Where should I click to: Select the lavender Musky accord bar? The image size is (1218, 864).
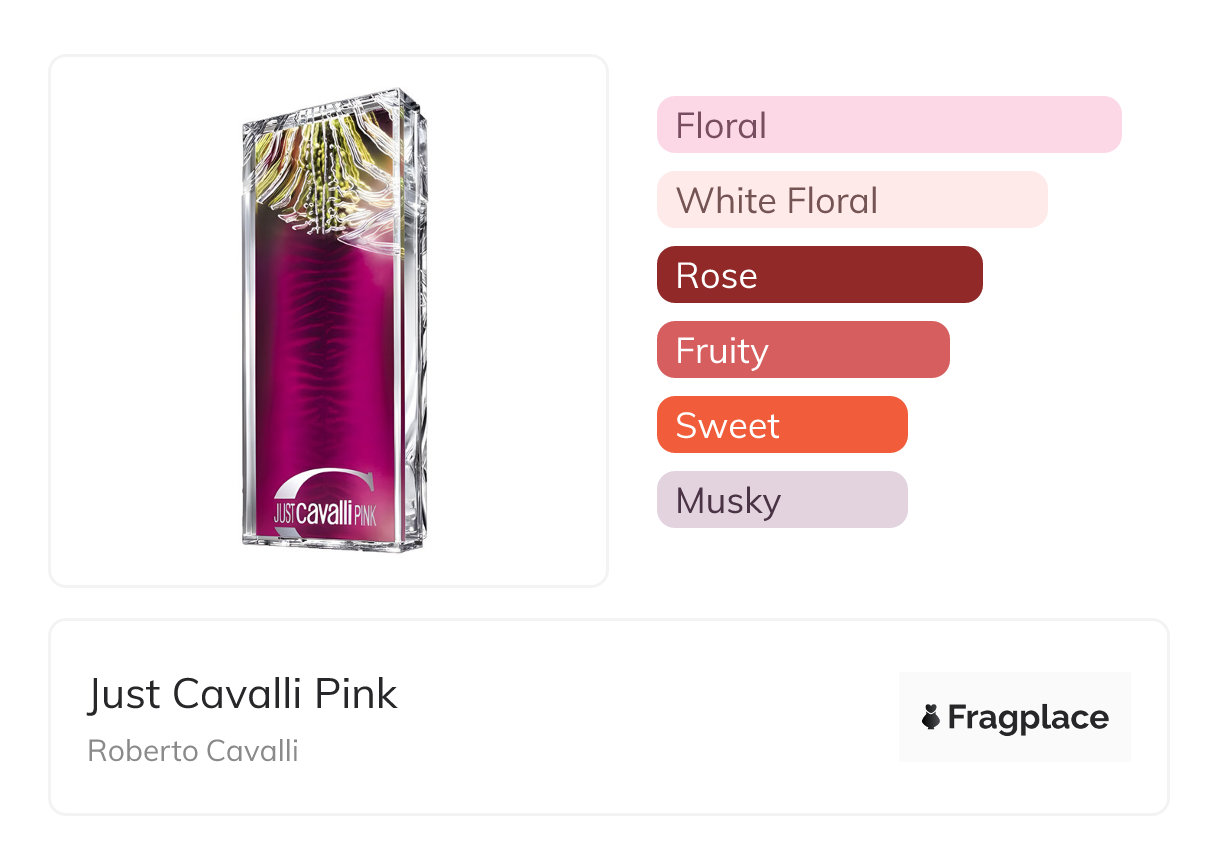pos(781,500)
